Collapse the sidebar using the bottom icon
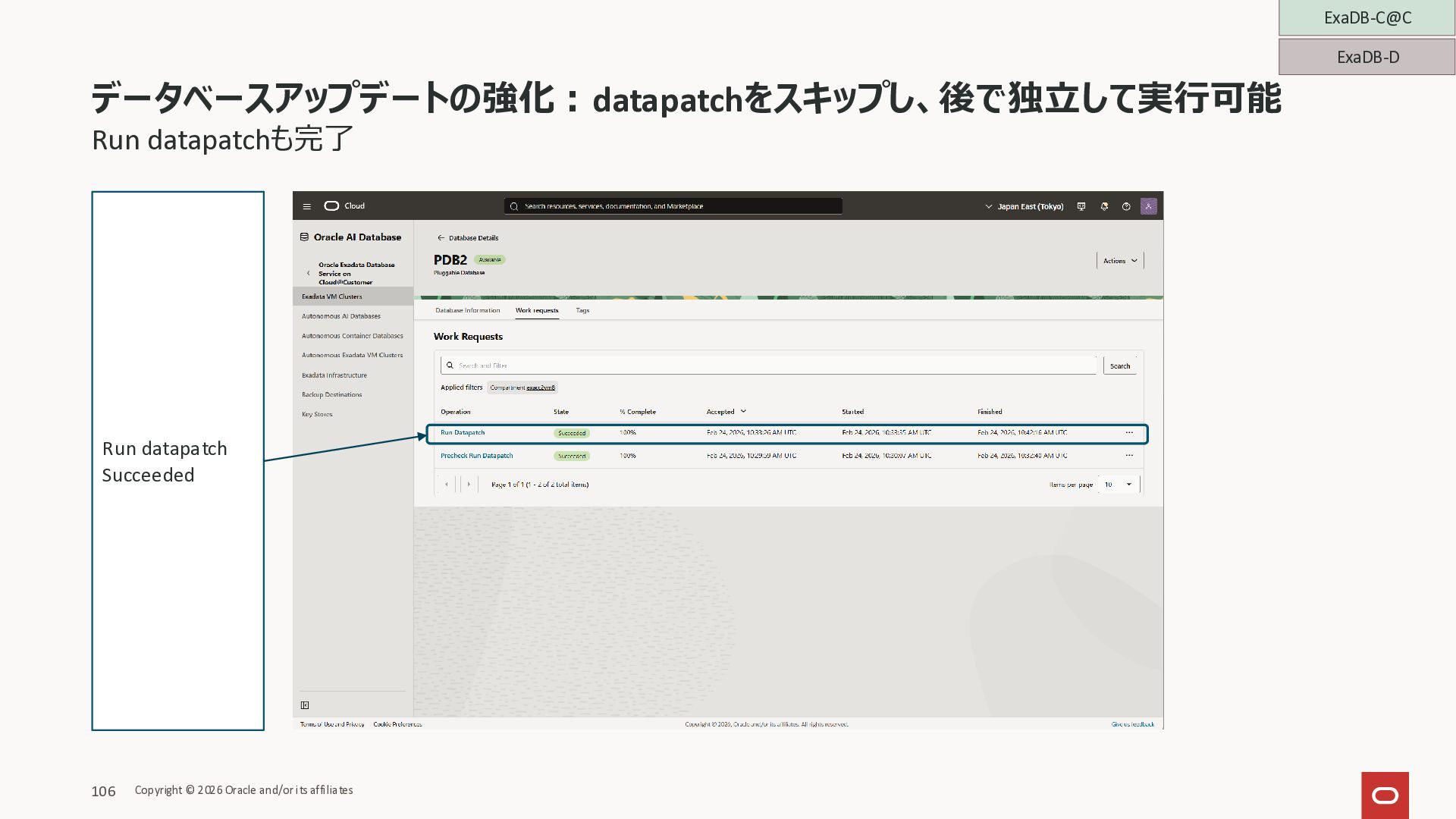 305,705
